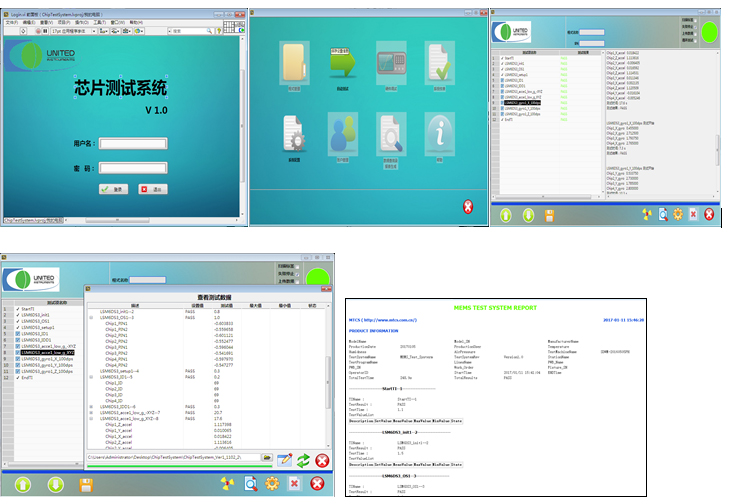This screenshot has height=504, width=736.
Task: Open the File menu in the login window
Action: 12,22
